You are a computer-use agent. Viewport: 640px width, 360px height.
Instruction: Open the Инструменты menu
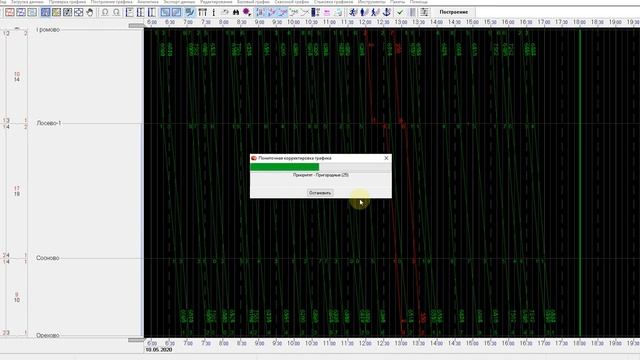click(x=372, y=2)
